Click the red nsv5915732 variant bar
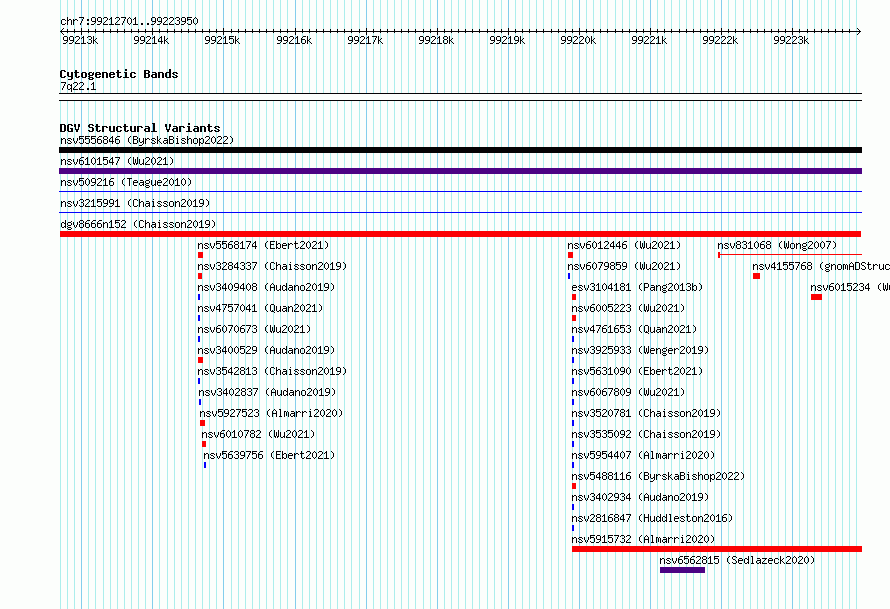Viewport: 890px width, 609px height. click(717, 549)
